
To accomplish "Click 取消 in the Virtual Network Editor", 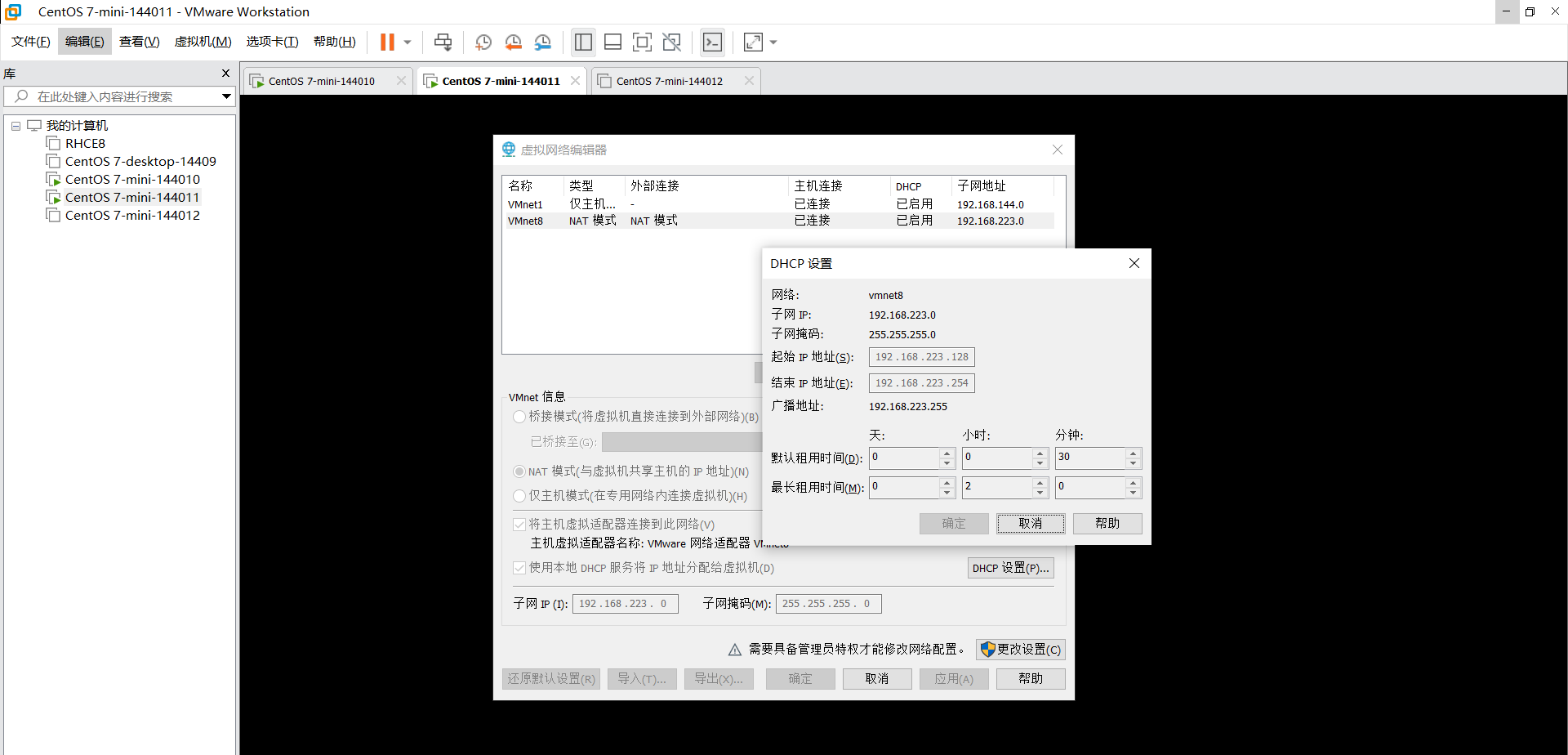I will (x=877, y=679).
